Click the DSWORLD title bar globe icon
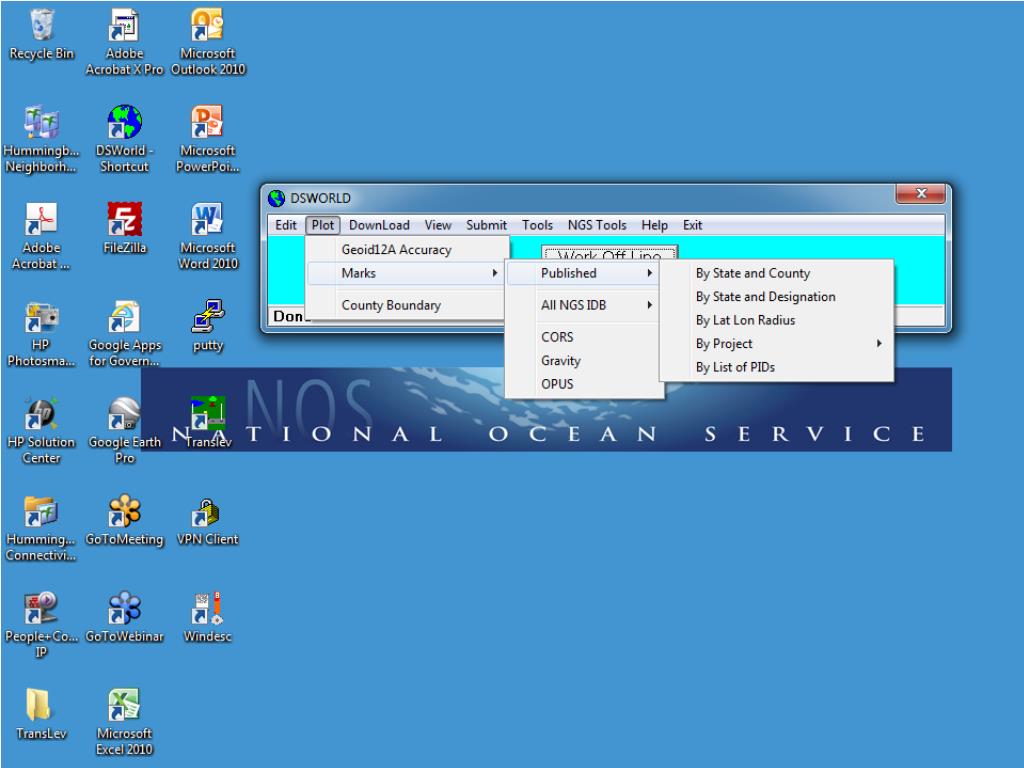Screen dimensions: 1024x768 coord(277,198)
